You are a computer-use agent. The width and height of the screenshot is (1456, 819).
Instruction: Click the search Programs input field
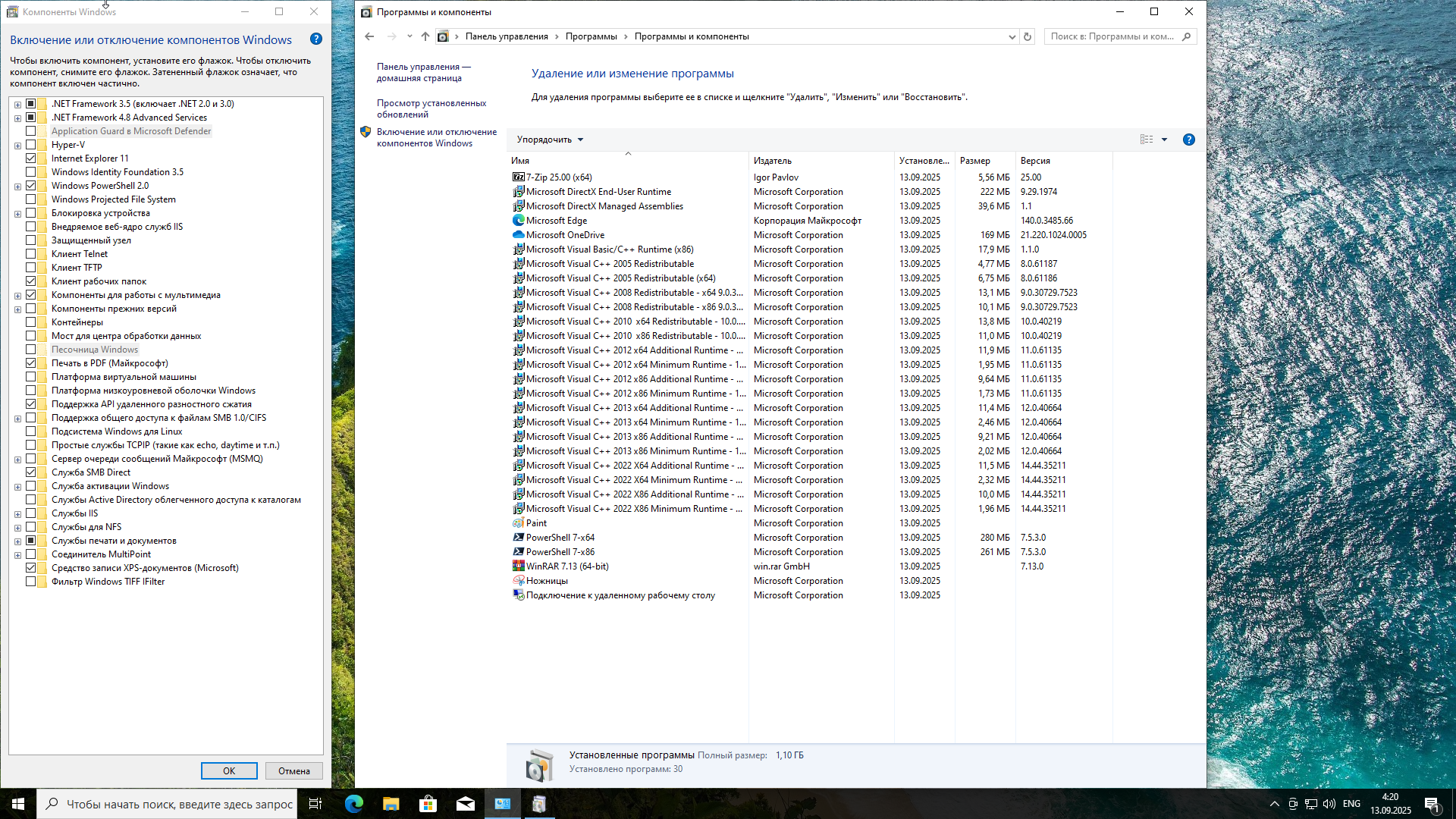(x=1112, y=36)
